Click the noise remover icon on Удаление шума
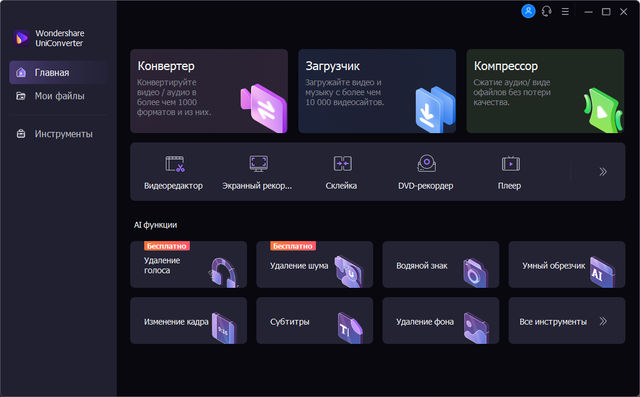This screenshot has height=397, width=640. click(348, 271)
